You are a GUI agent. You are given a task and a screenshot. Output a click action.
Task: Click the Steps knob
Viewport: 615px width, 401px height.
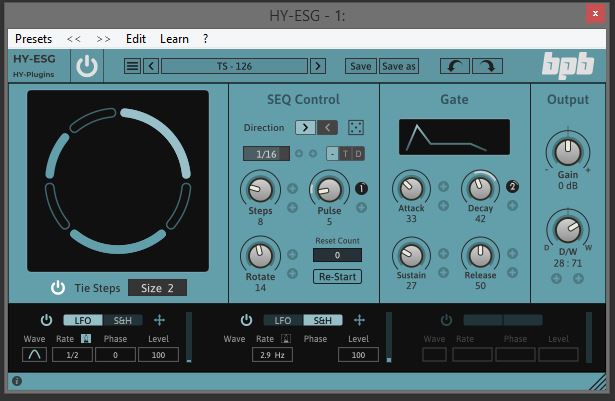(260, 190)
